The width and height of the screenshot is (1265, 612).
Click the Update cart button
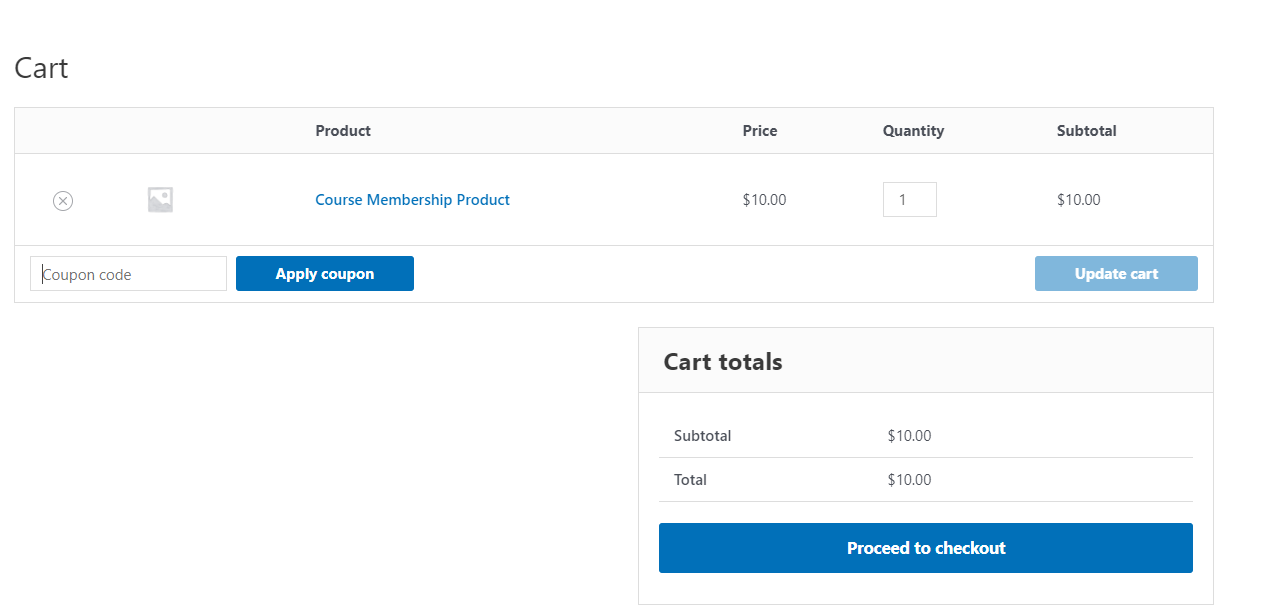point(1116,274)
